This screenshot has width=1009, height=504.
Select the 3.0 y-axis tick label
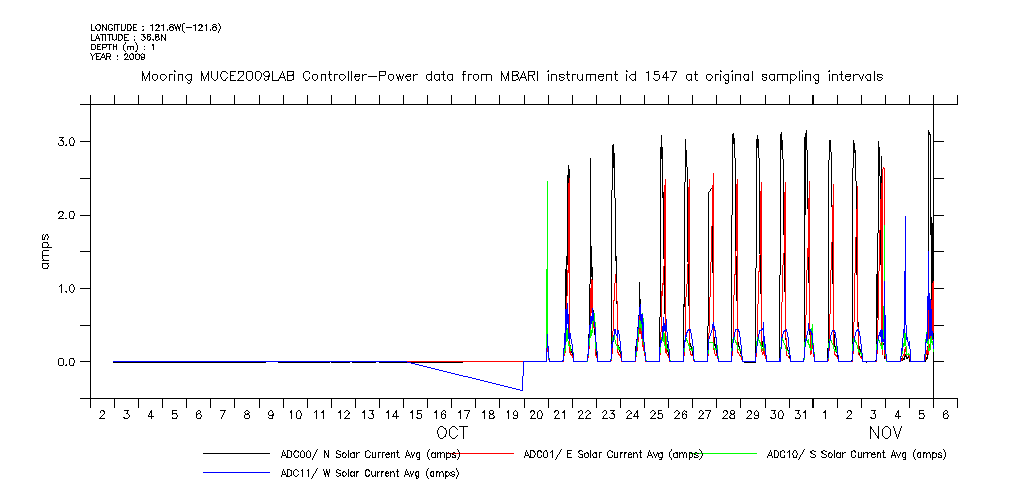(66, 142)
